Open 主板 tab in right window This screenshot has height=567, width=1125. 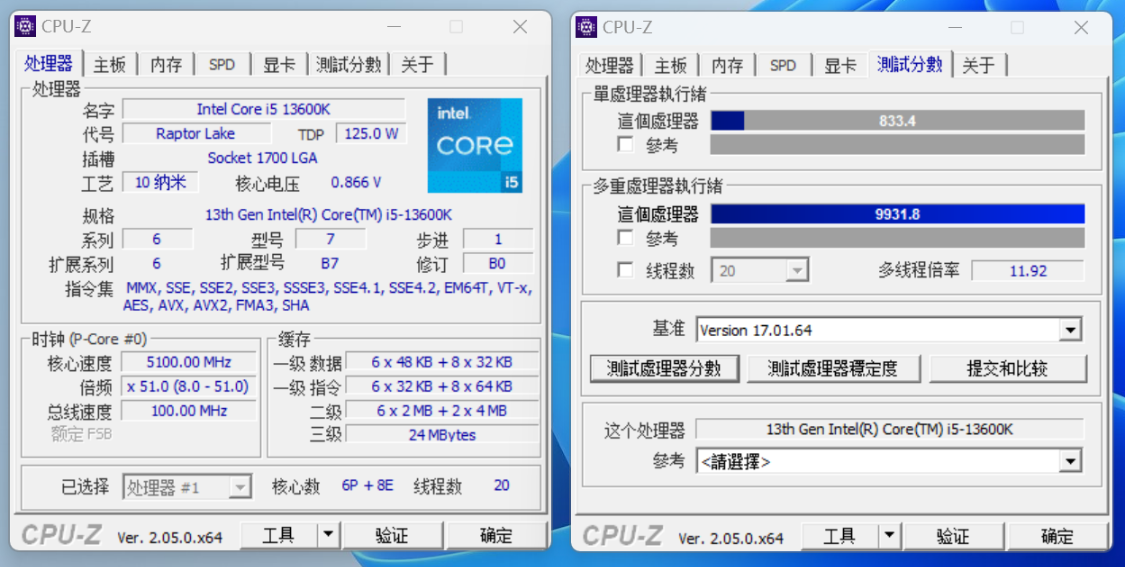pos(671,65)
